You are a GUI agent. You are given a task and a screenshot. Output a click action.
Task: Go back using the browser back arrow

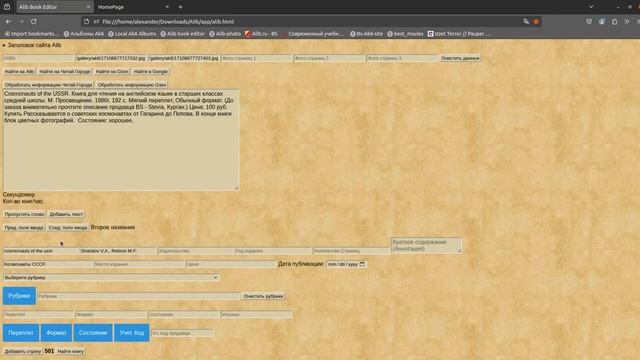[x=9, y=21]
